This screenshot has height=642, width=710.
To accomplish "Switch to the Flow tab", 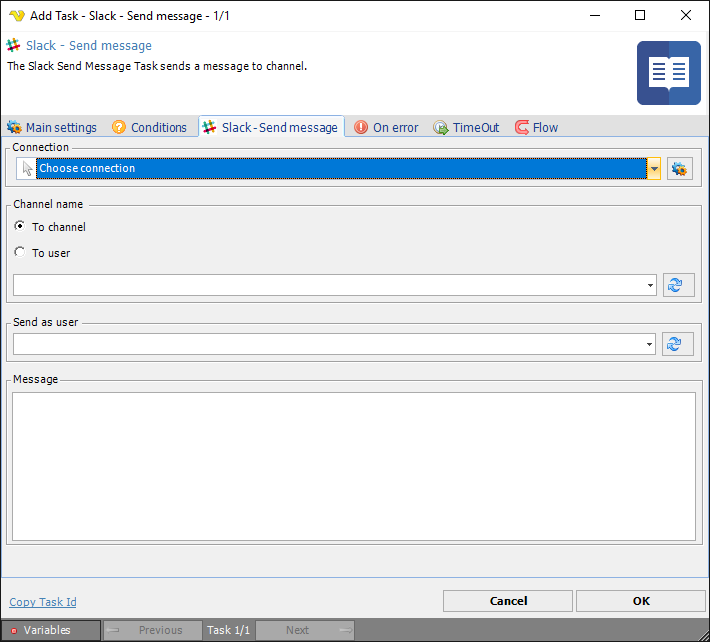I will (537, 128).
